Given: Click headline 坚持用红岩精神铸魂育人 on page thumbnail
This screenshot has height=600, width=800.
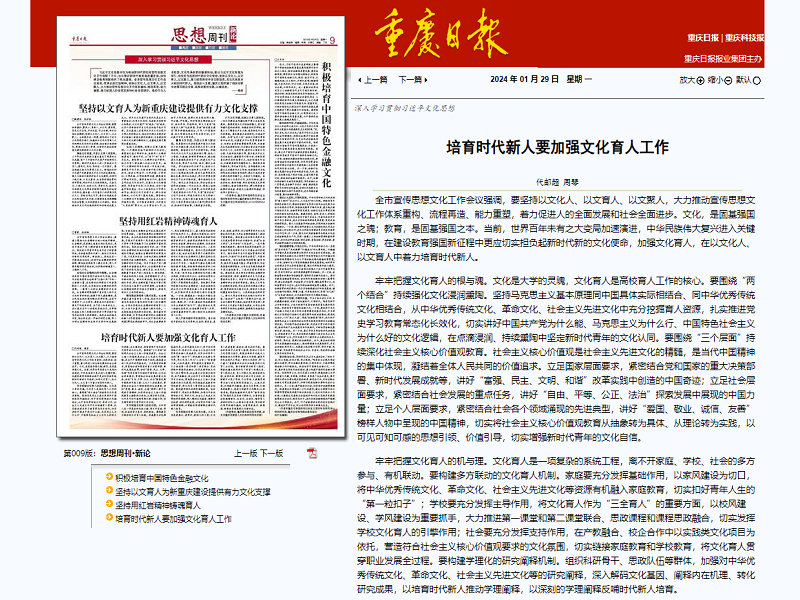Looking at the screenshot, I should [168, 221].
